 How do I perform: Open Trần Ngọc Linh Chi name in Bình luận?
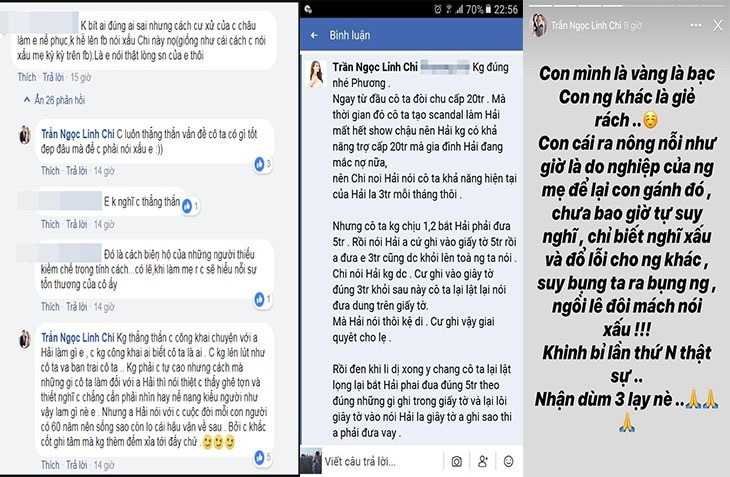point(375,67)
